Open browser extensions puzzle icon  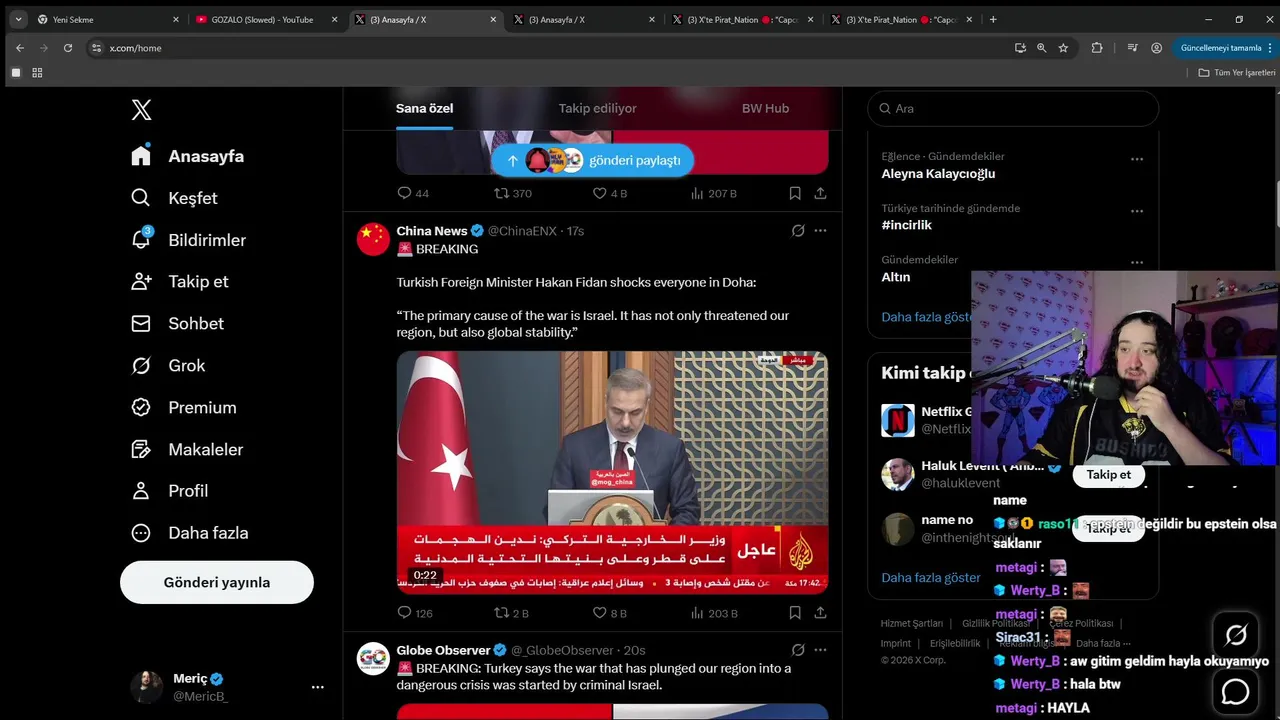click(1097, 48)
